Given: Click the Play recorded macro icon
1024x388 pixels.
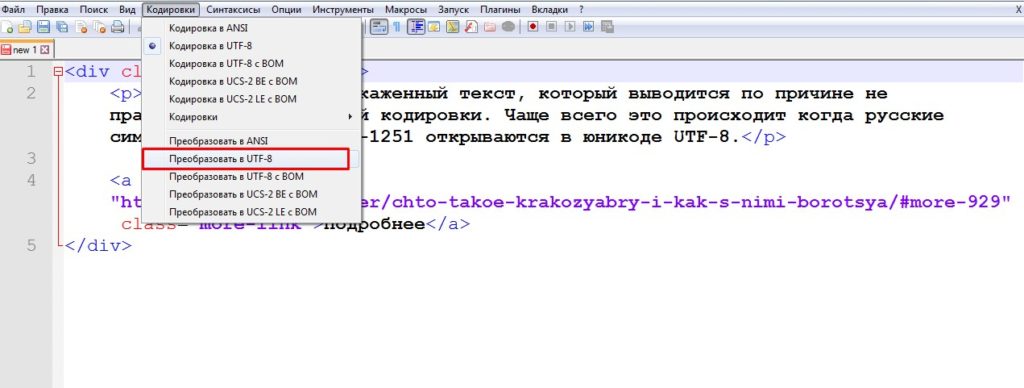Looking at the screenshot, I should 570,27.
